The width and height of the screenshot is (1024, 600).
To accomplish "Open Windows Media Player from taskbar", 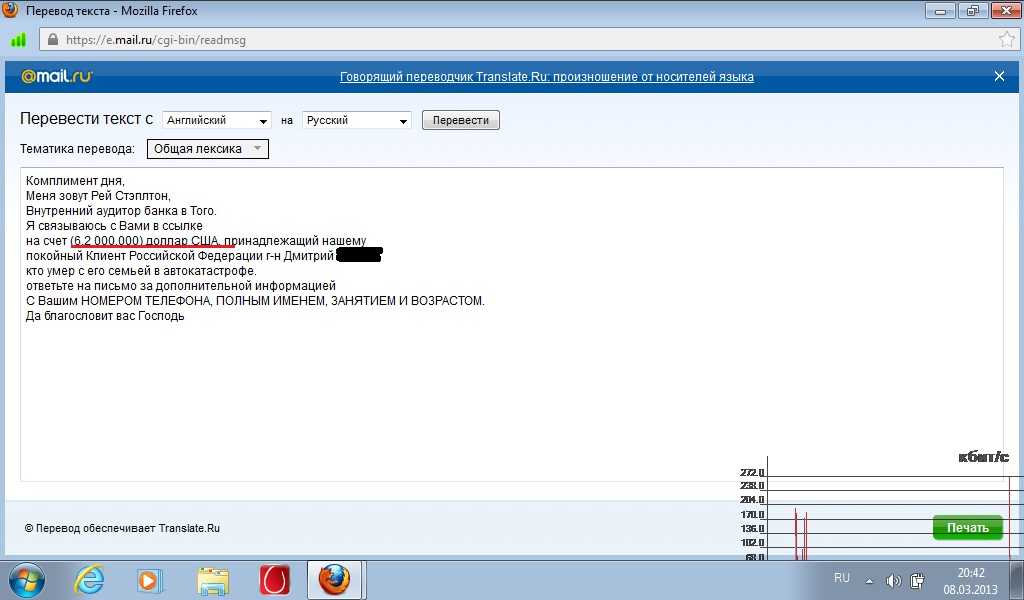I will point(149,580).
